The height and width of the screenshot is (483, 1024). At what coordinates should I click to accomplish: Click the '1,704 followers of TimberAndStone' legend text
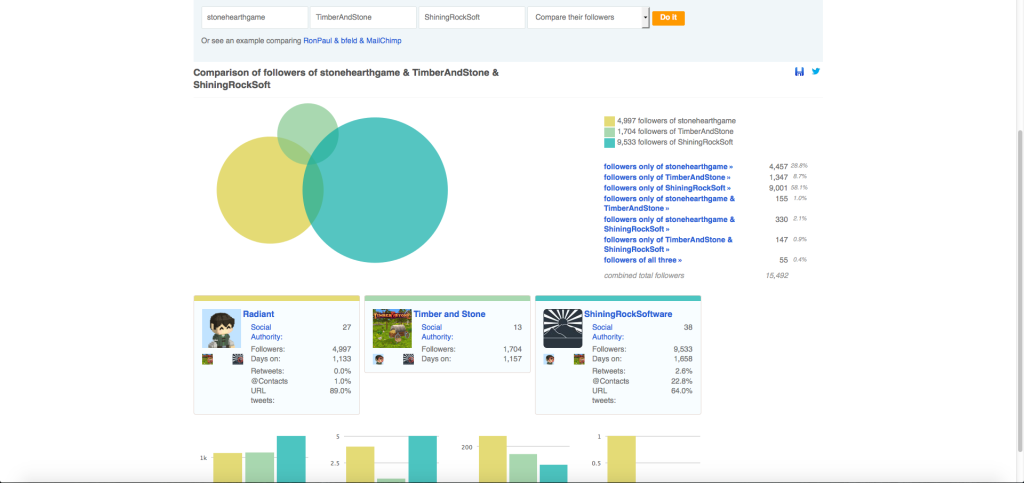675,132
